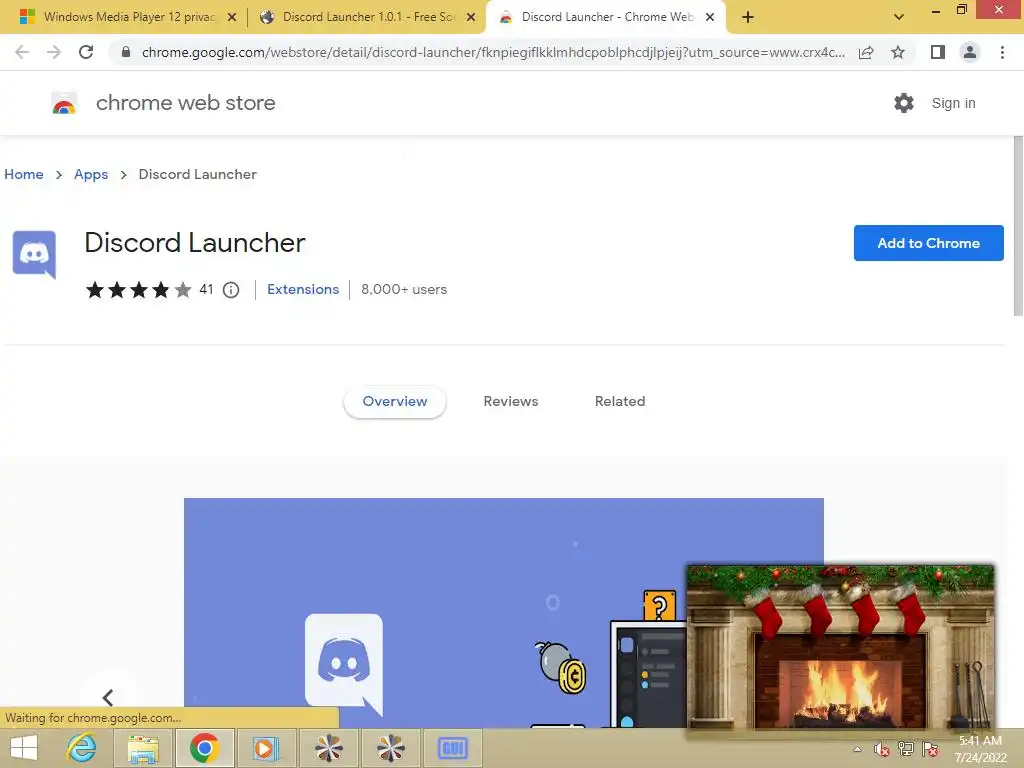Reload the current page
Viewport: 1024px width, 768px height.
(86, 52)
